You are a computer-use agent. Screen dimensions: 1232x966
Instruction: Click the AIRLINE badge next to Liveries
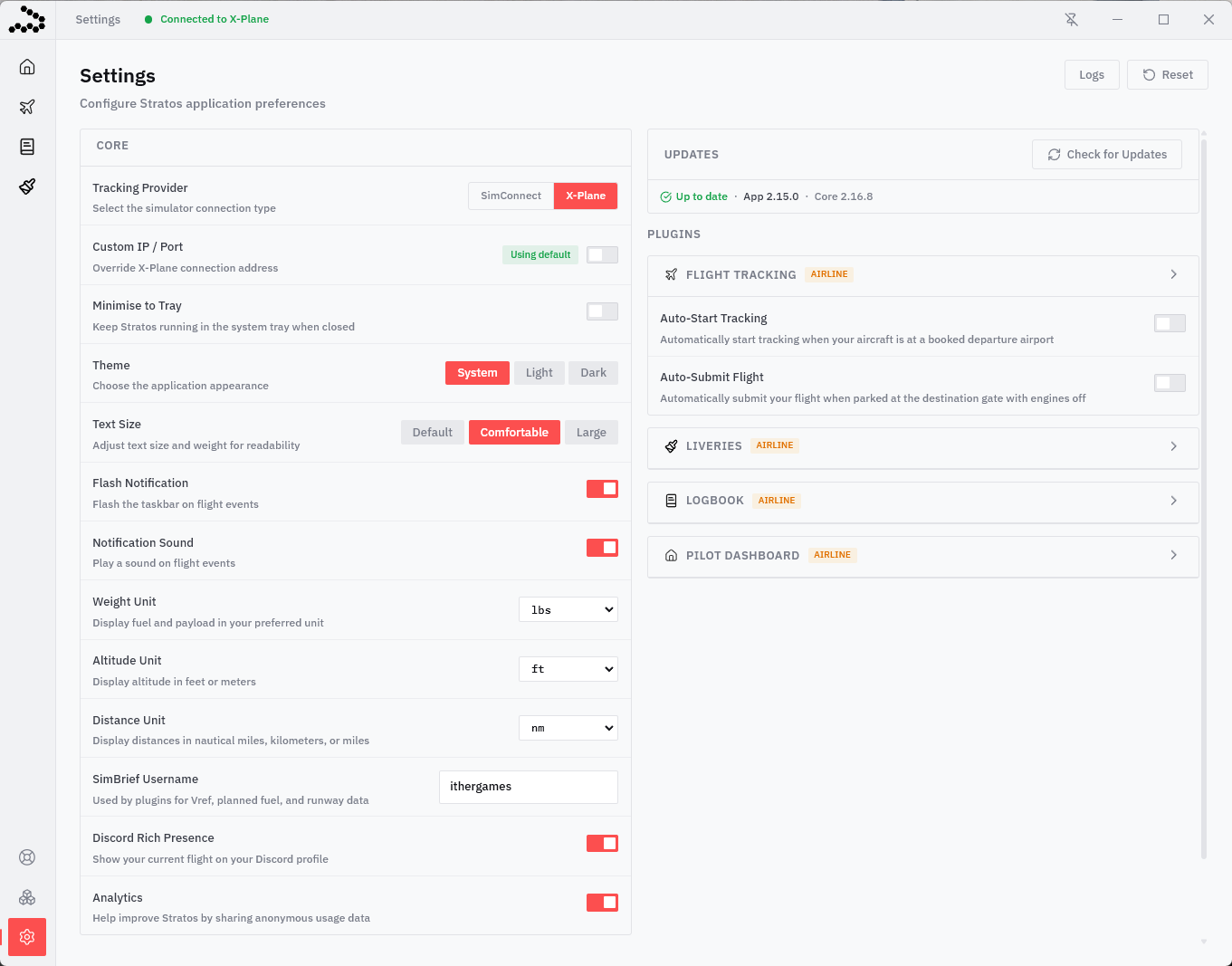[x=775, y=445]
